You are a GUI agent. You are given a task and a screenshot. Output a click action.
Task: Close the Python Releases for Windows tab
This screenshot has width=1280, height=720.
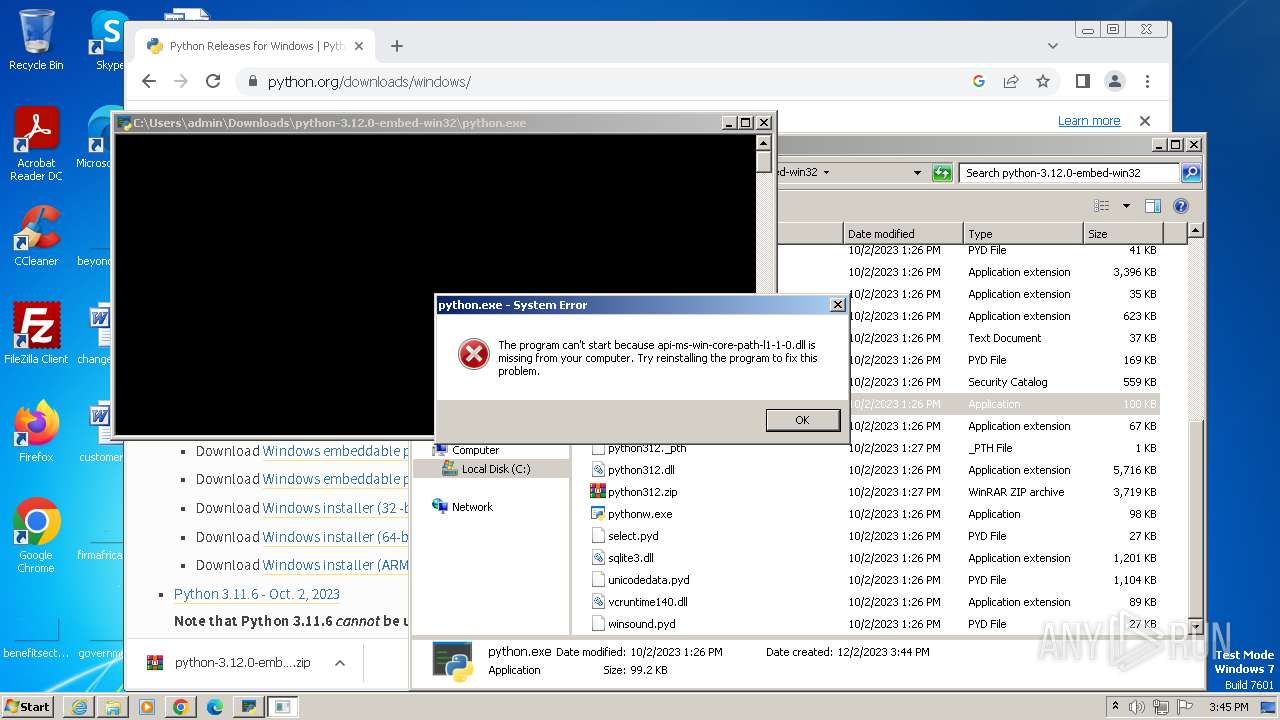click(x=359, y=46)
